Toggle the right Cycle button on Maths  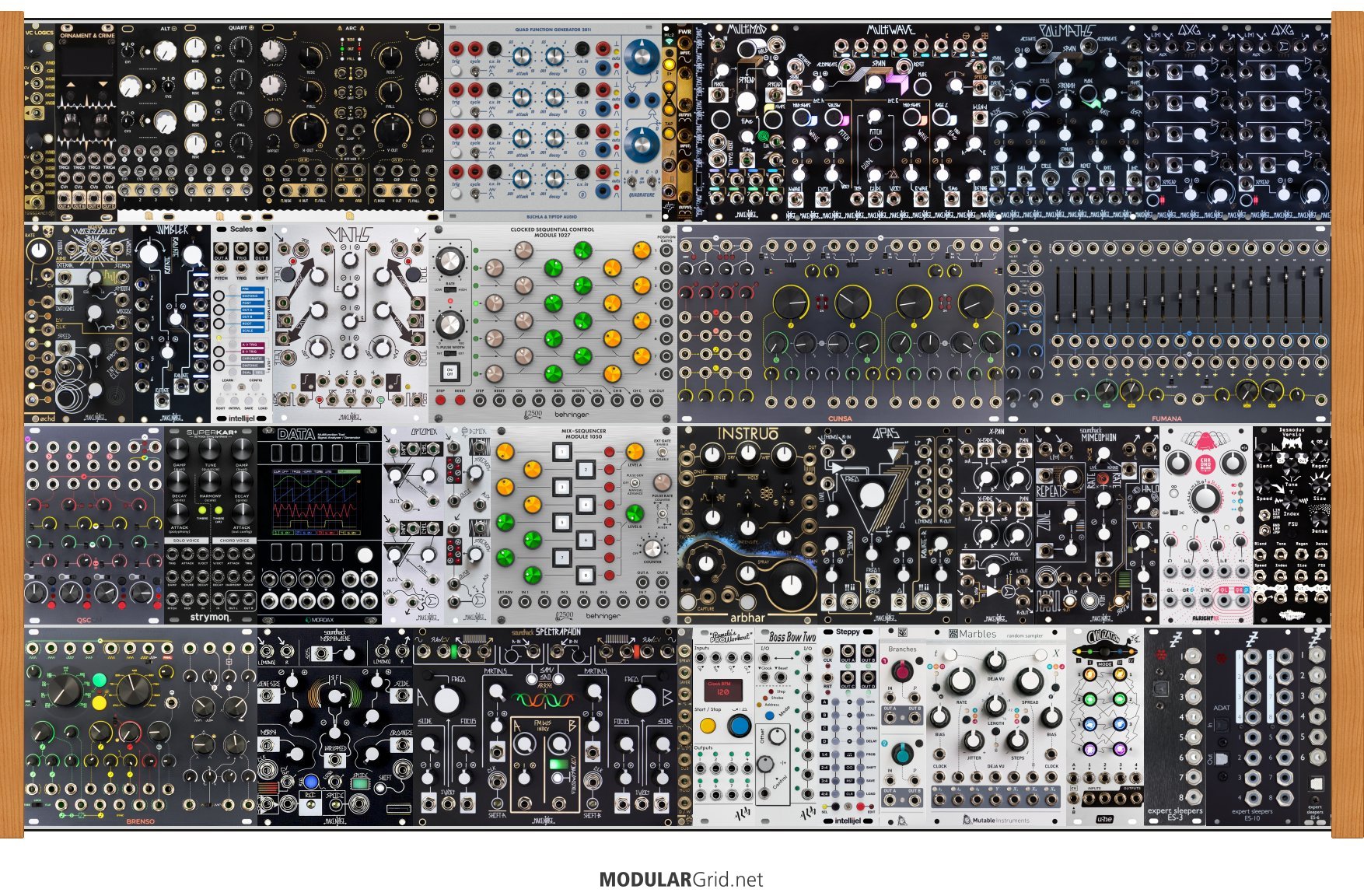(x=411, y=274)
